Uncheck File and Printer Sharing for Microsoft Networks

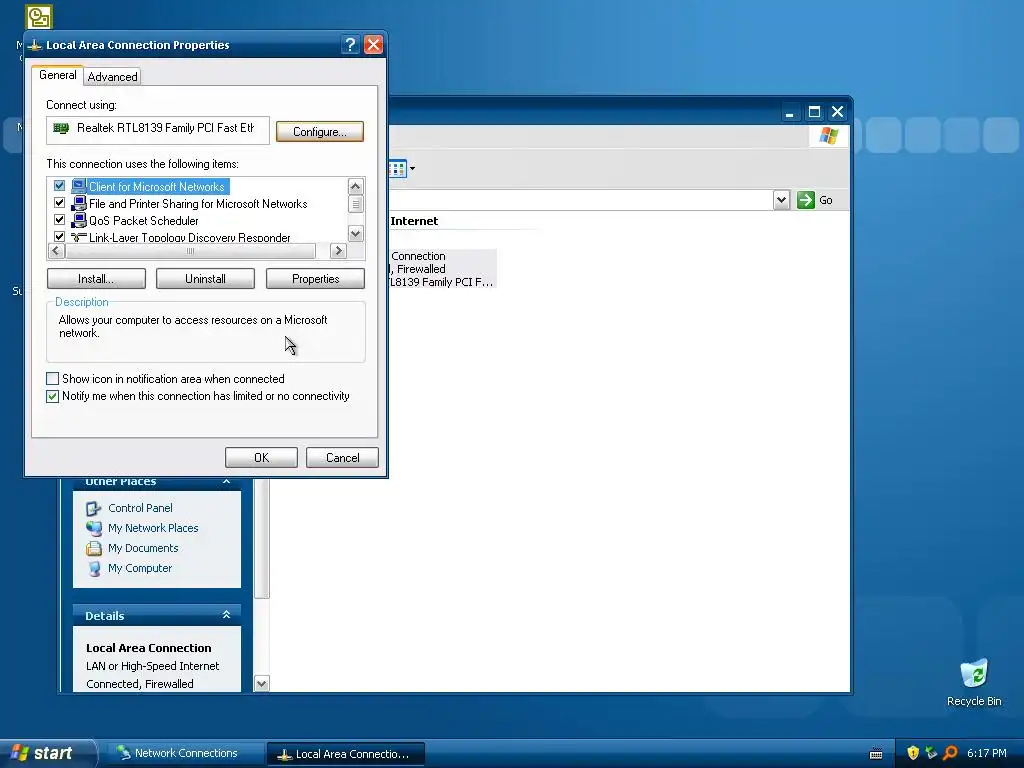pos(59,202)
